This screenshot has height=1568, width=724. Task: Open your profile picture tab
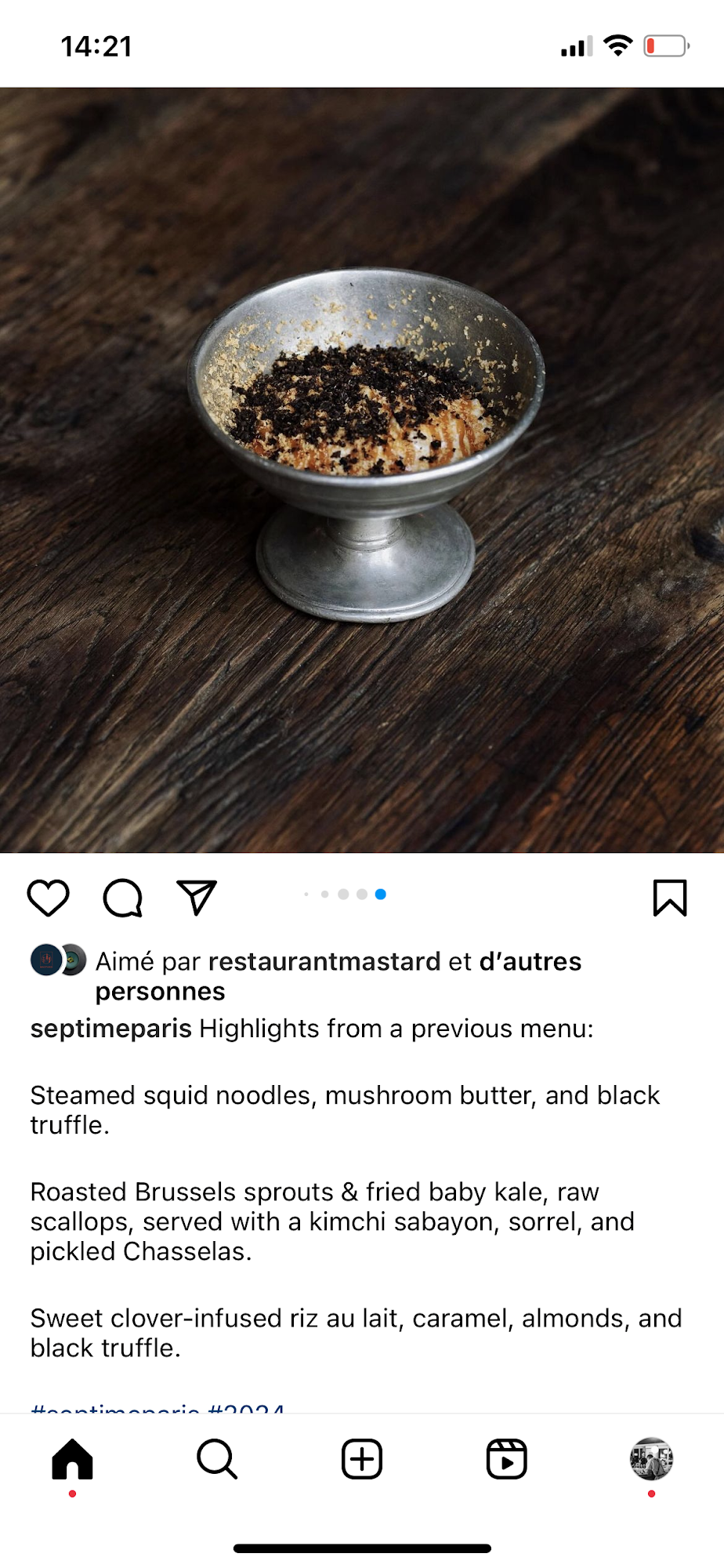tap(651, 1459)
